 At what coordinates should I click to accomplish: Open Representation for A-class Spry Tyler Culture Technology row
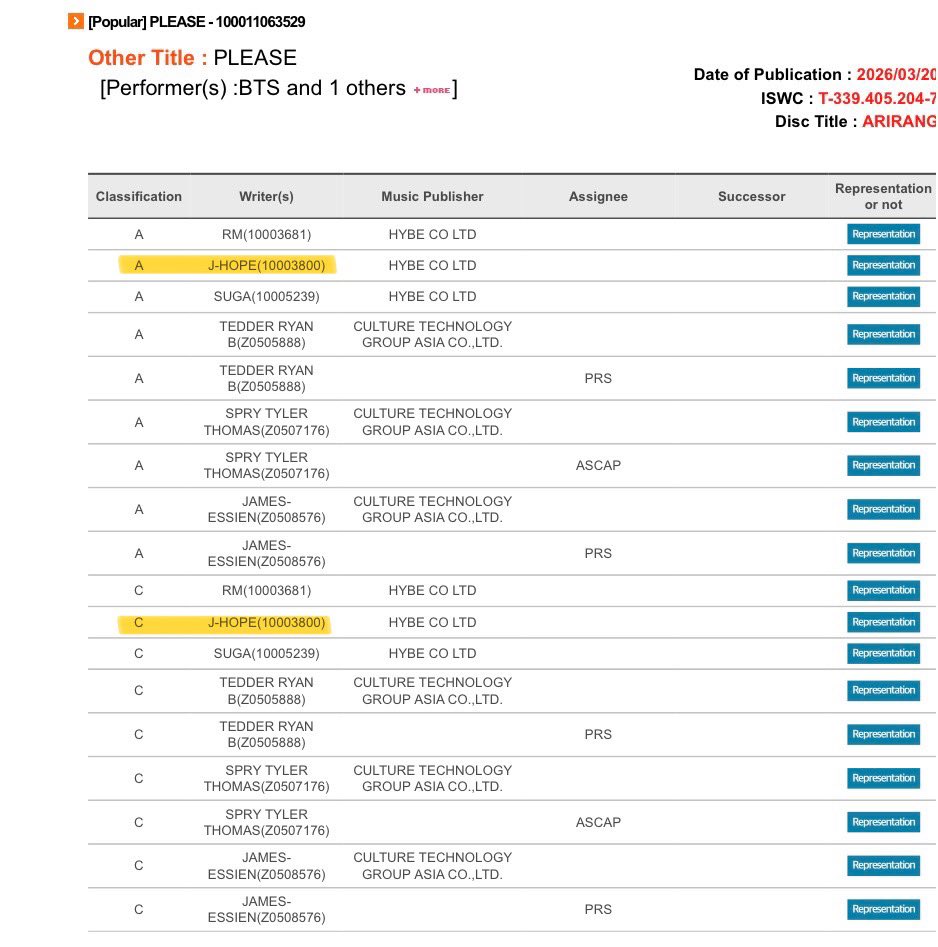883,422
